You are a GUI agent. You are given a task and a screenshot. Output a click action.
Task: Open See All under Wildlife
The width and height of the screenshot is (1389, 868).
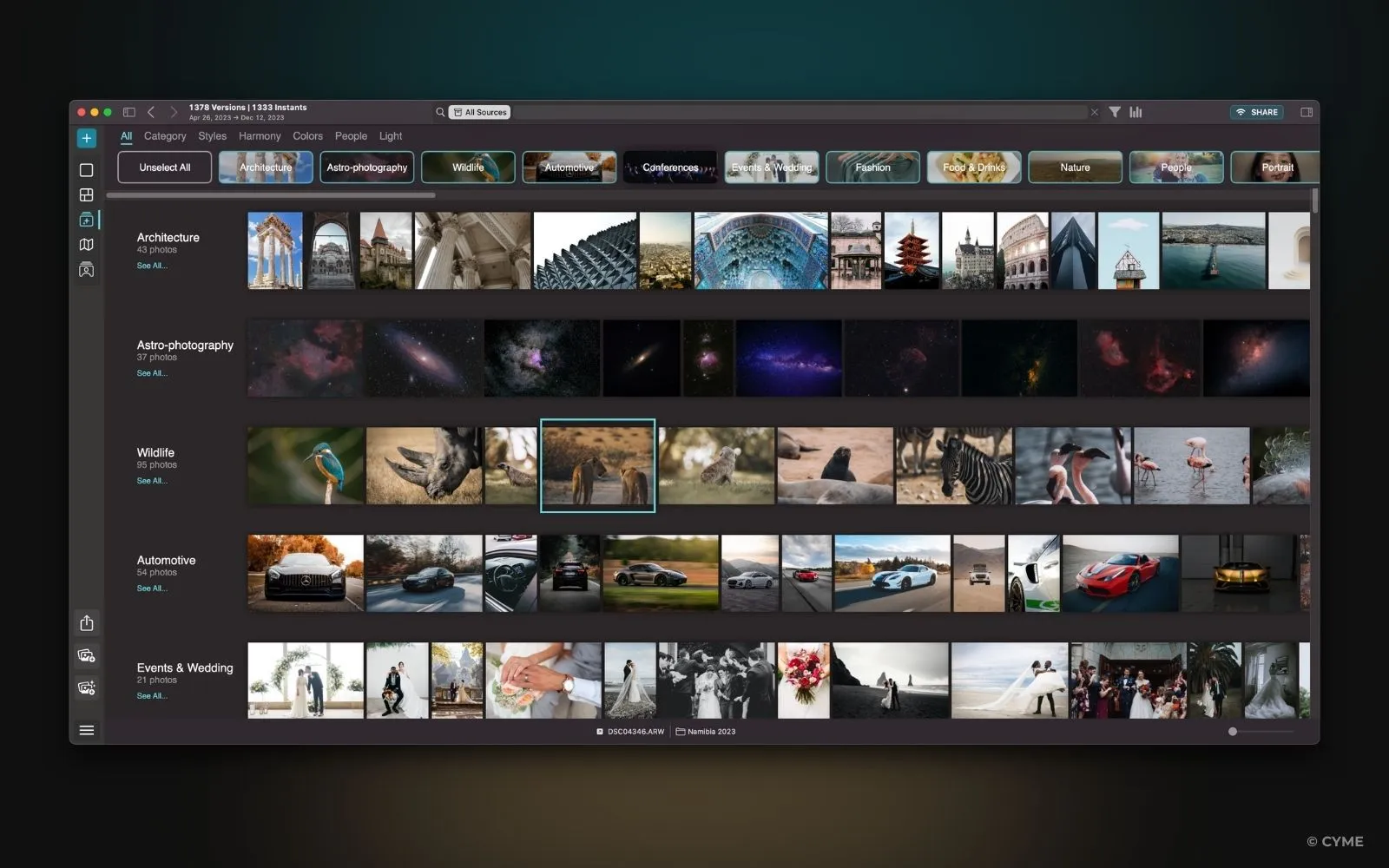tap(152, 481)
